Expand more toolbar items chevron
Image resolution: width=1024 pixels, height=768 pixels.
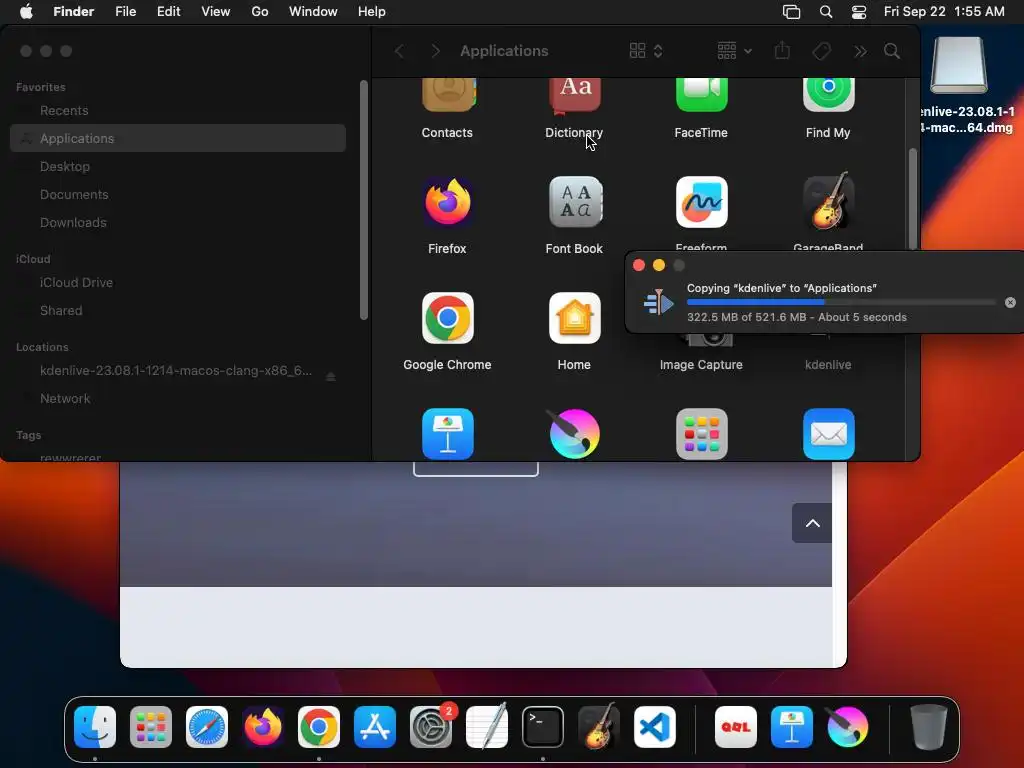[x=860, y=51]
